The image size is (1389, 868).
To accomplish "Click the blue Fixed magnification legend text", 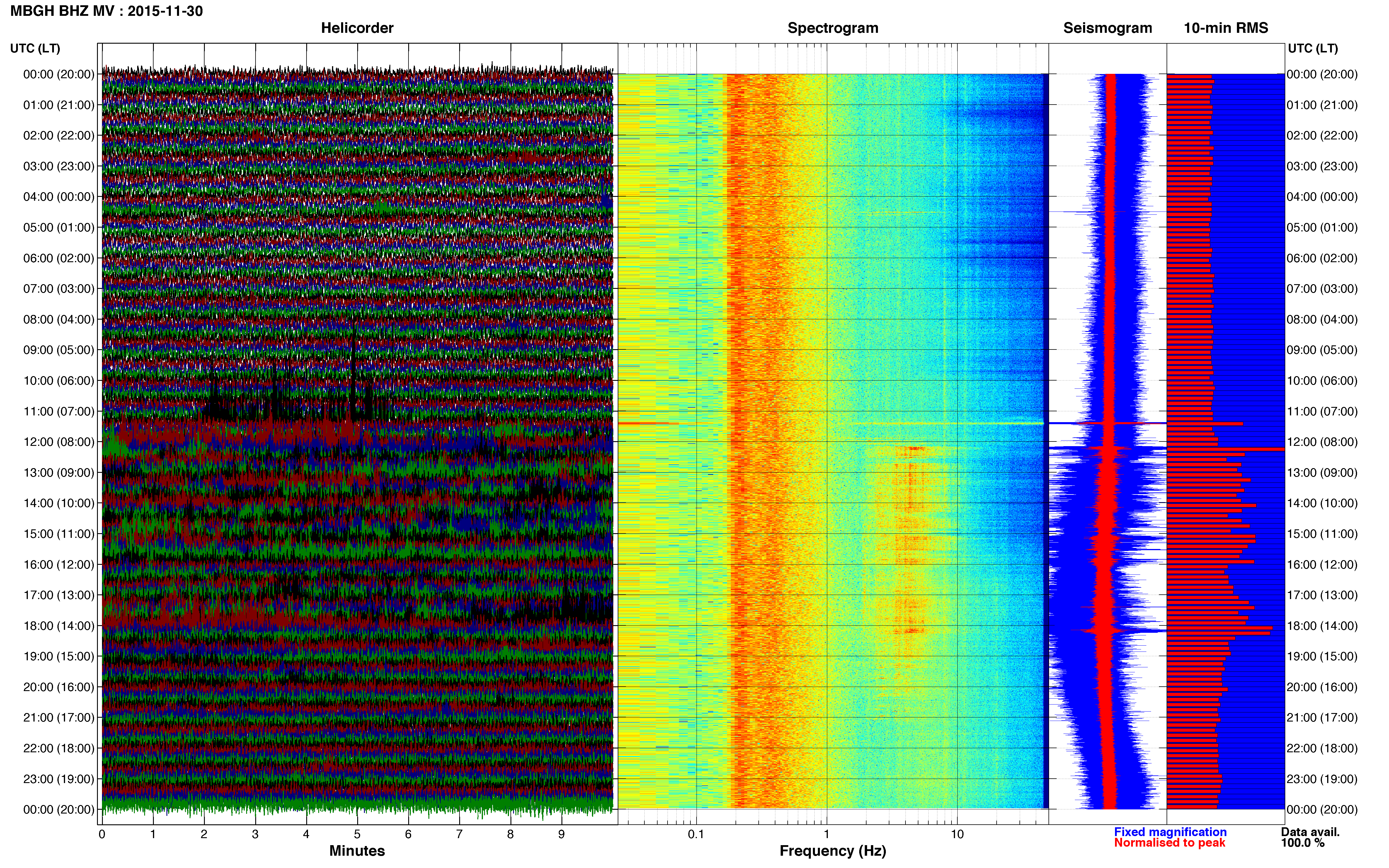I will pyautogui.click(x=1170, y=833).
